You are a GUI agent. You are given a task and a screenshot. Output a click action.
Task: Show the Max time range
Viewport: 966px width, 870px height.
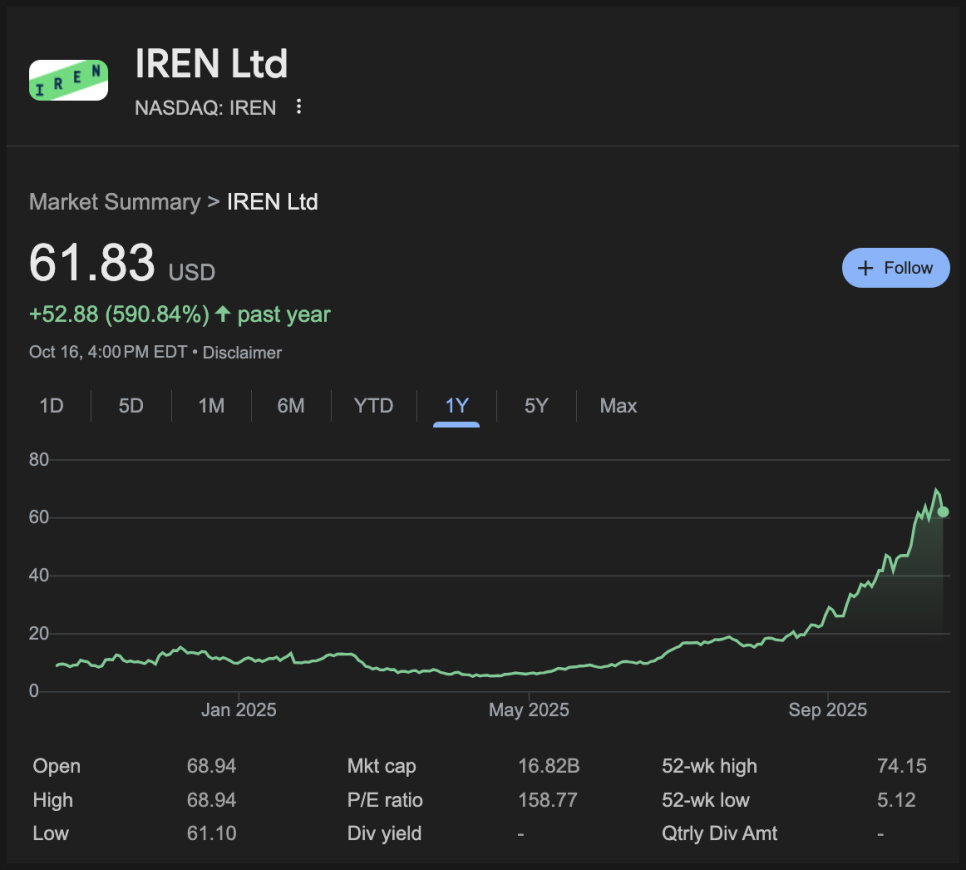point(618,406)
